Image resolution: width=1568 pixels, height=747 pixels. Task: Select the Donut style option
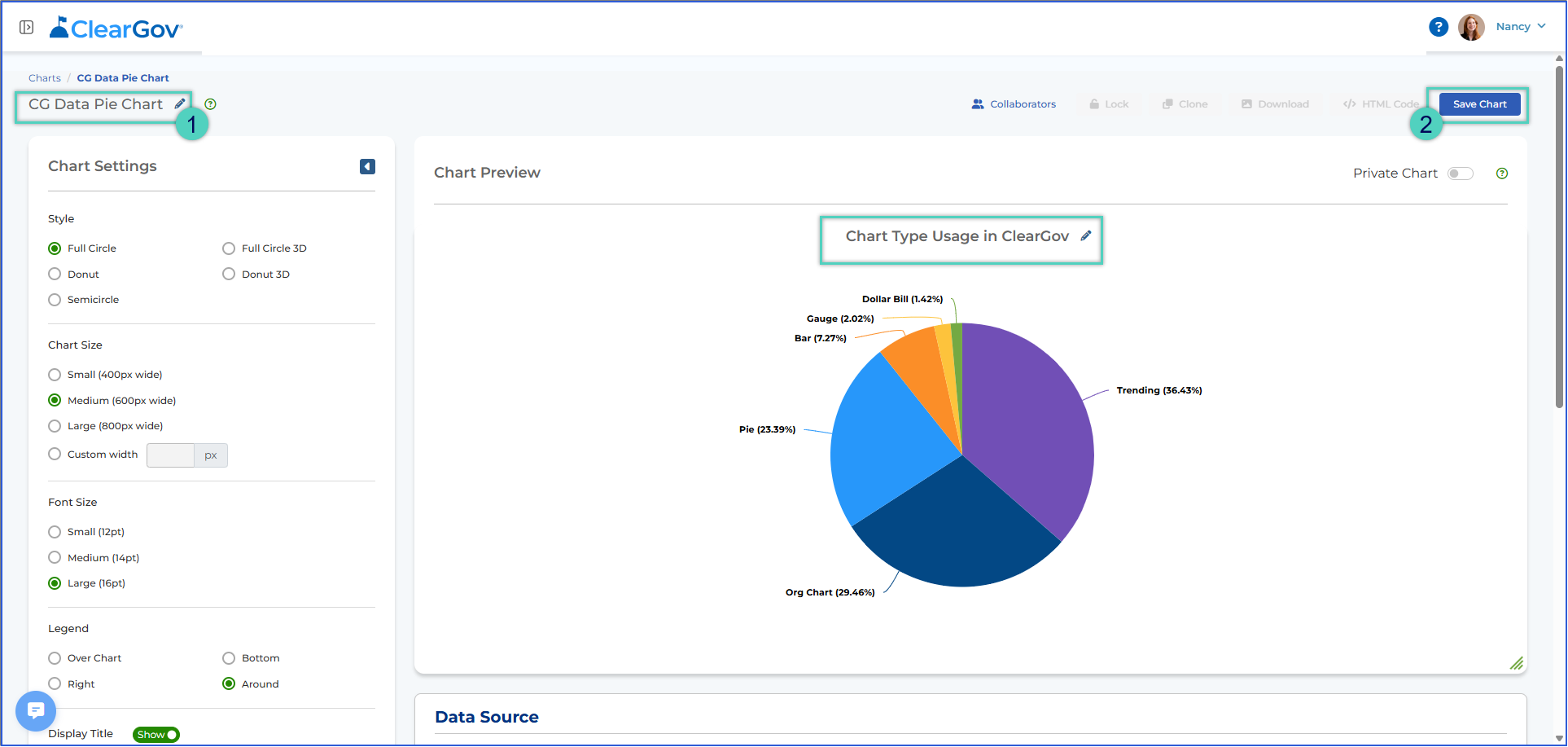55,274
